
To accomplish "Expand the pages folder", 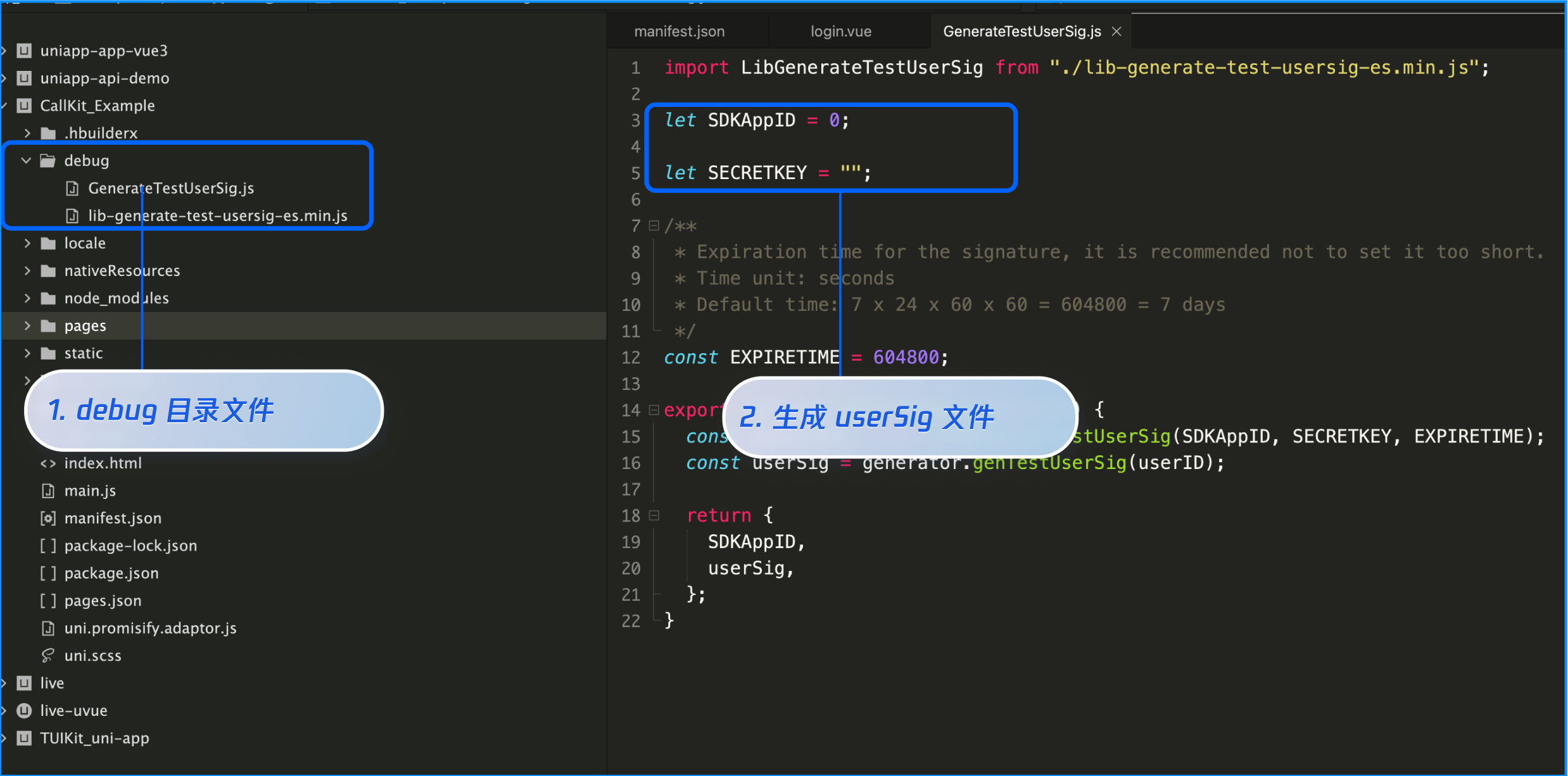I will pyautogui.click(x=27, y=326).
